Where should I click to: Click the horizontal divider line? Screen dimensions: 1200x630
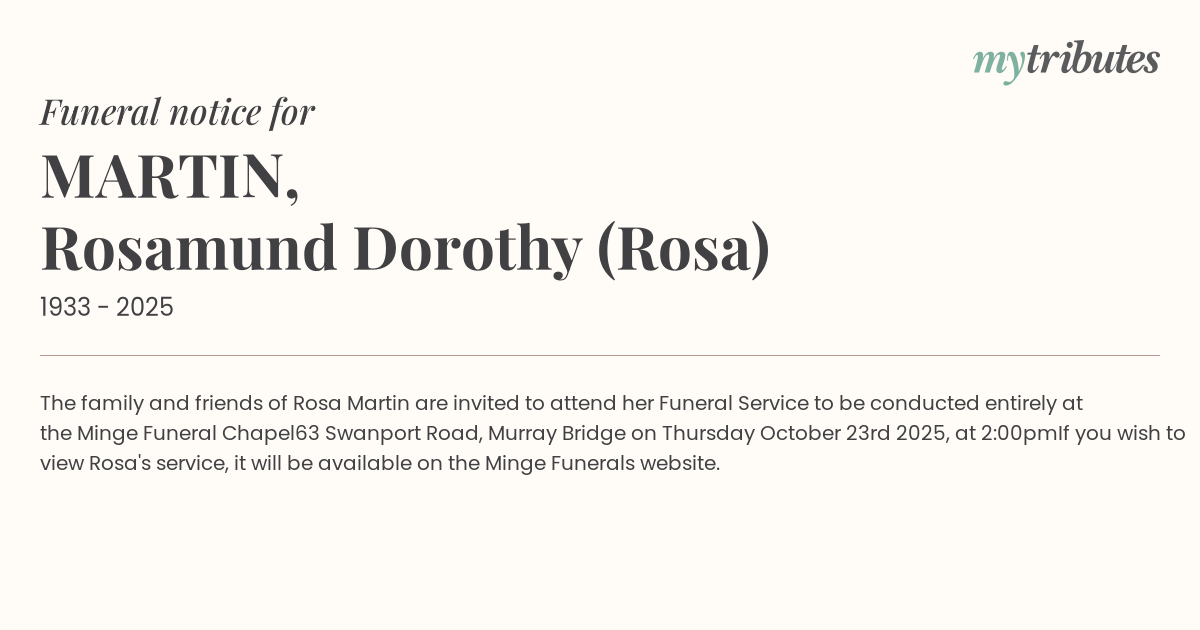tap(600, 355)
